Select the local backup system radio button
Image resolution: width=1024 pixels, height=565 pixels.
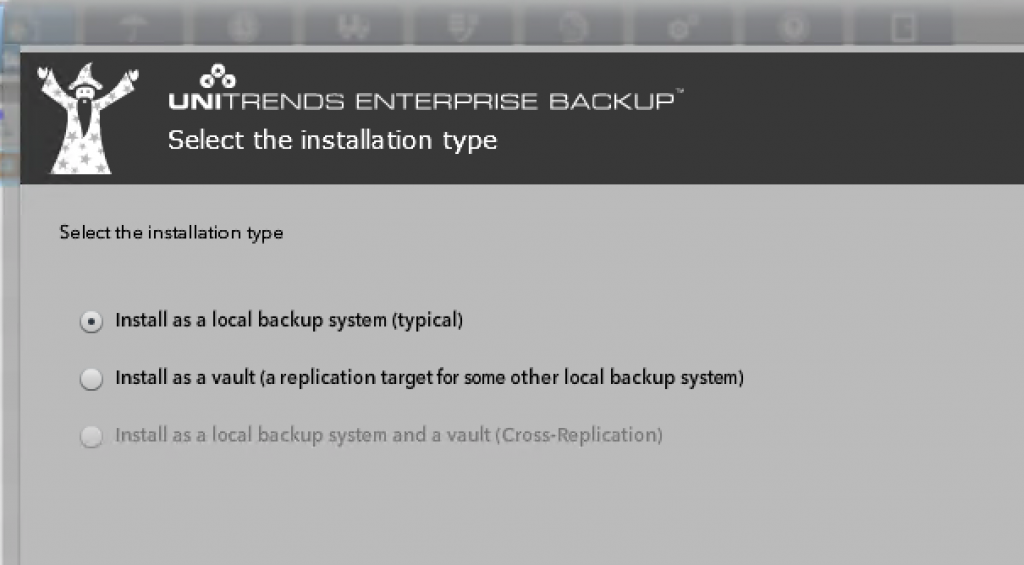tap(91, 321)
